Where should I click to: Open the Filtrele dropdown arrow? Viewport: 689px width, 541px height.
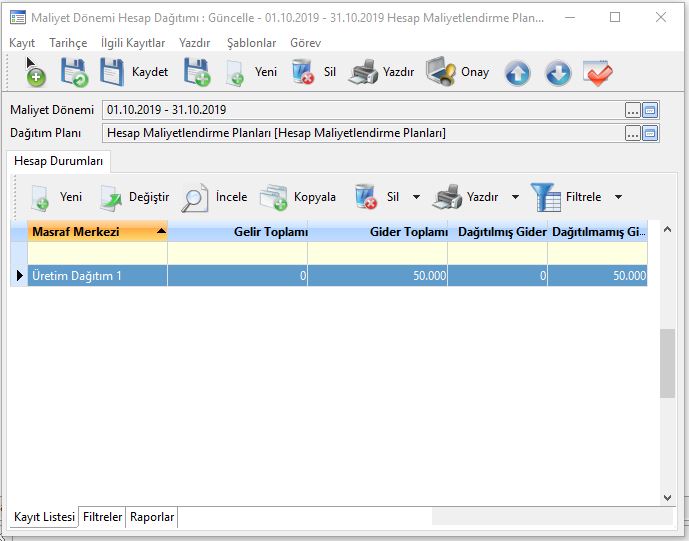[x=618, y=198]
